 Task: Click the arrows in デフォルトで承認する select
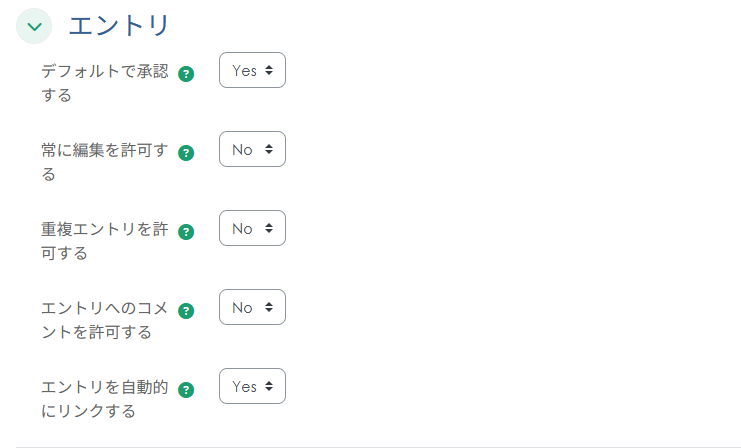click(270, 71)
